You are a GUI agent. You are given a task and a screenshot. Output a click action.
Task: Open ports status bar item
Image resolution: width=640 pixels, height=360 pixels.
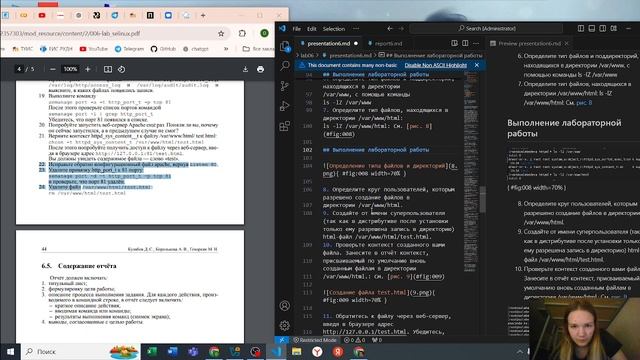(377, 340)
